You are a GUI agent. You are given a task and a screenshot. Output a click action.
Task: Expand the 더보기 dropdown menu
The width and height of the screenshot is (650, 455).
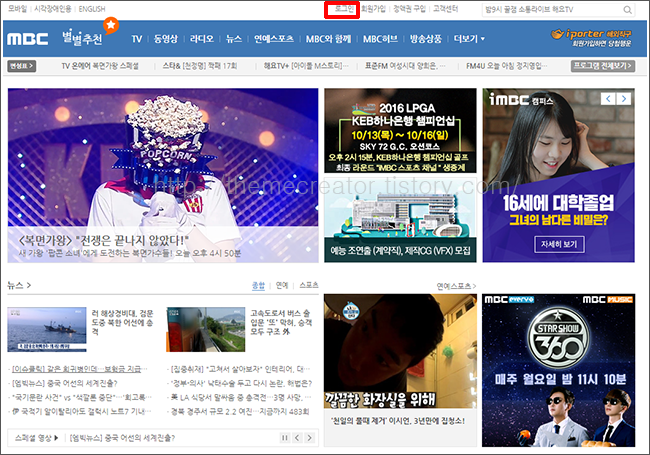point(469,39)
